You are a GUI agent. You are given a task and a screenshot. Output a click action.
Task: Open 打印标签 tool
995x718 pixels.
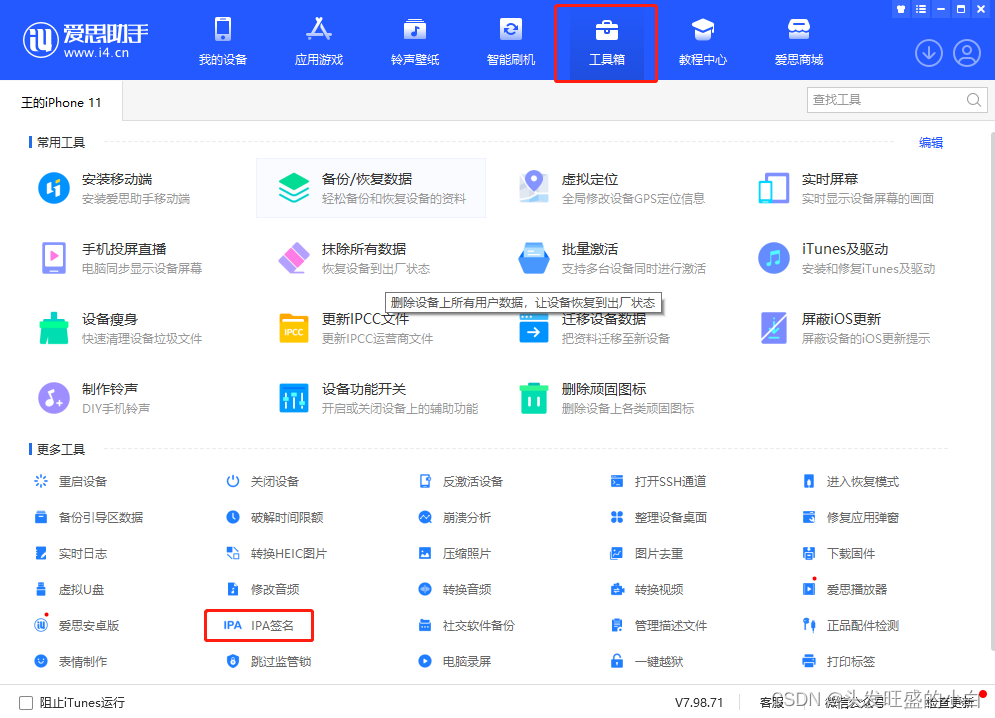click(839, 661)
